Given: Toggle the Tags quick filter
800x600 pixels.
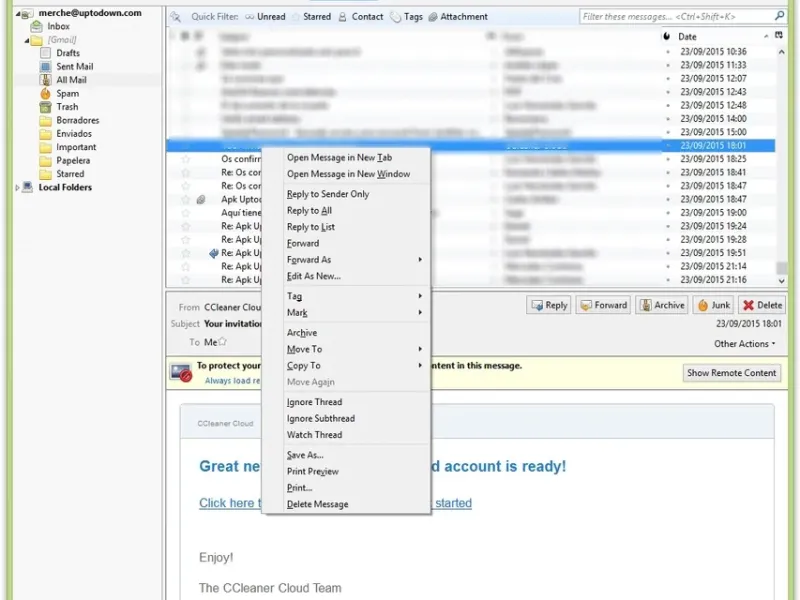Looking at the screenshot, I should [407, 17].
